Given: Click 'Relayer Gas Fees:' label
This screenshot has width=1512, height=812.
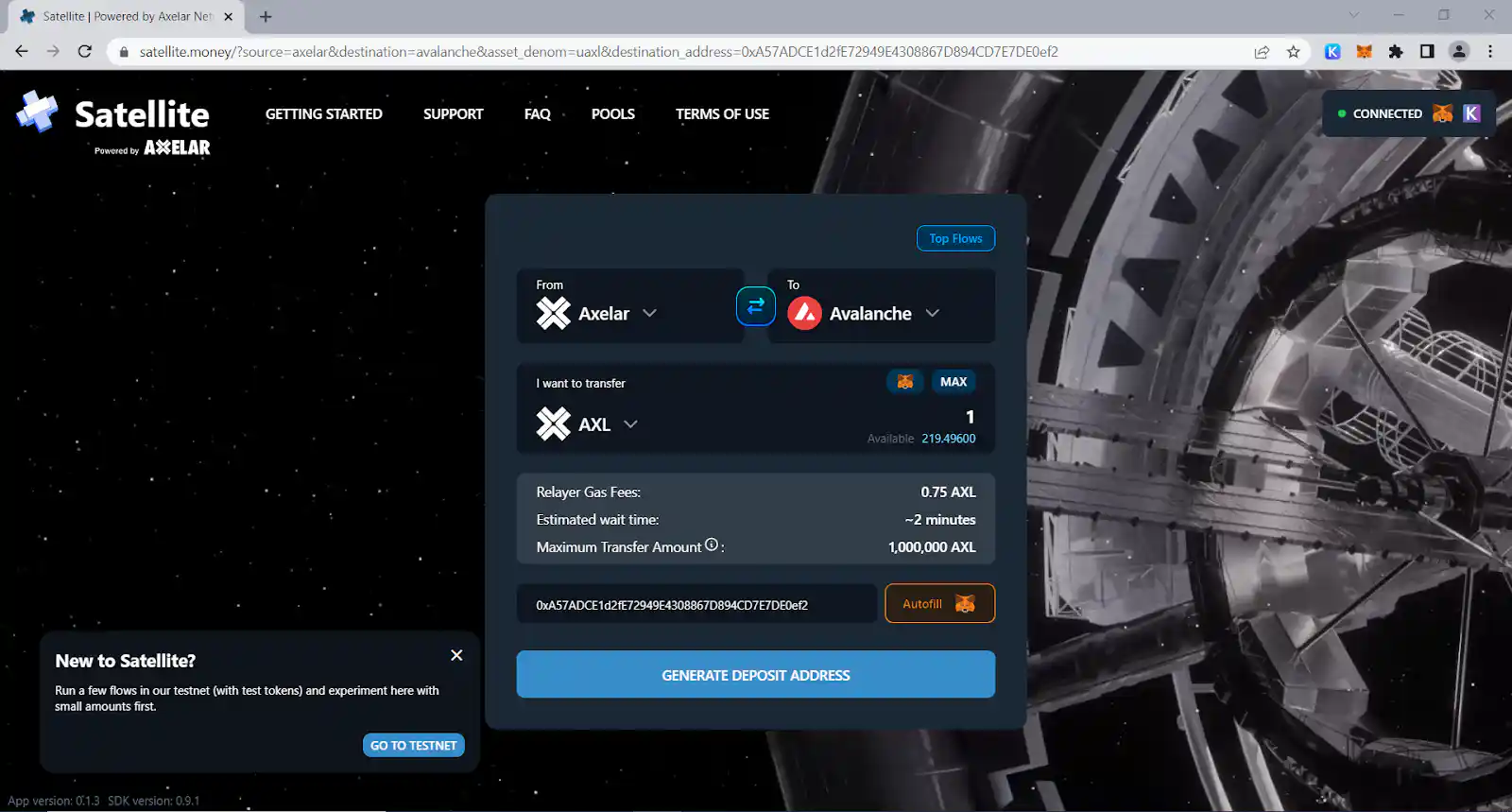Looking at the screenshot, I should tap(588, 492).
